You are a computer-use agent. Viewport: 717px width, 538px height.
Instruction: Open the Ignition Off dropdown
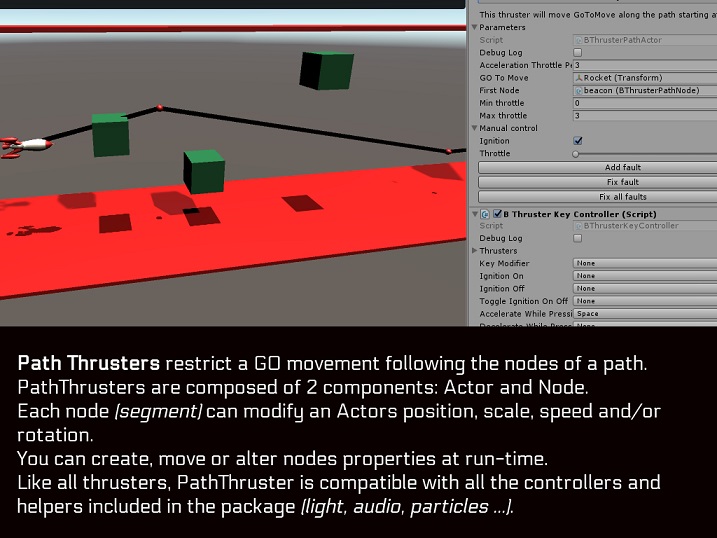coord(645,288)
